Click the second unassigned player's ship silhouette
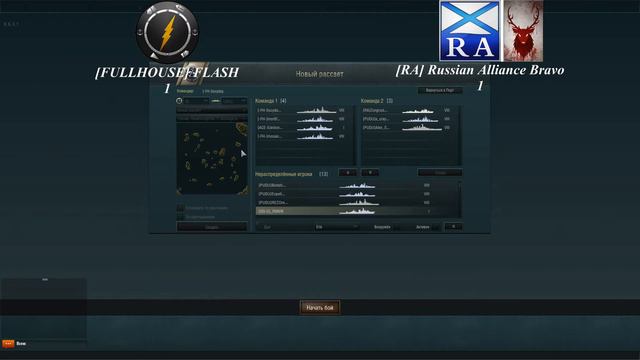 [357, 194]
